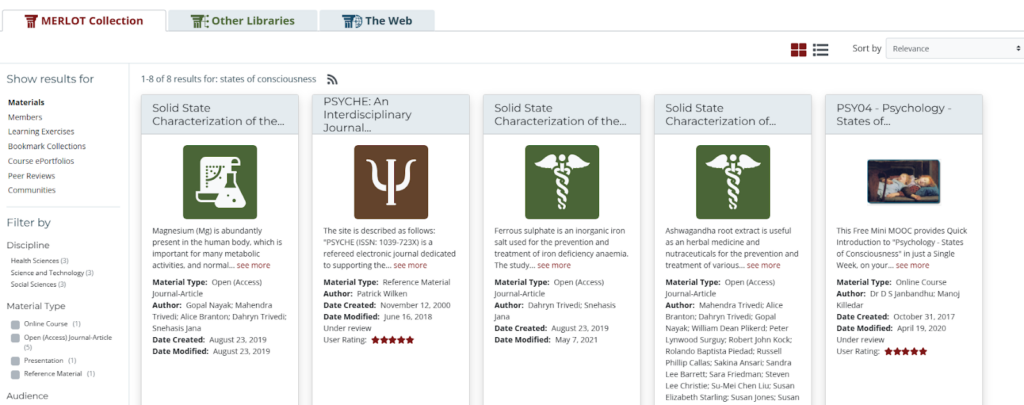This screenshot has width=1024, height=405.
Task: Open the RSS feed icon
Action: point(332,80)
